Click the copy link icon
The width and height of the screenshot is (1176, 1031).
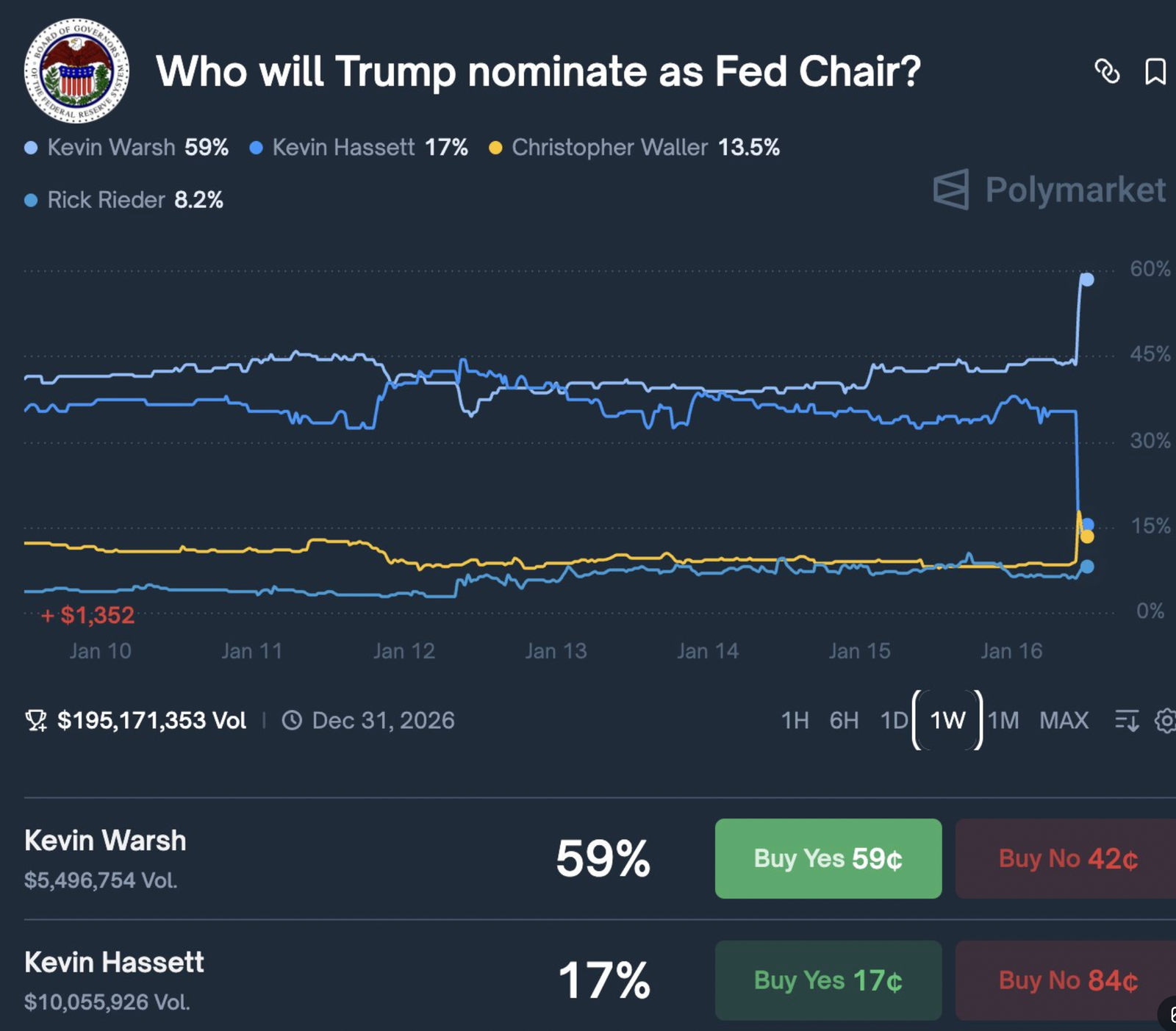pyautogui.click(x=1107, y=71)
